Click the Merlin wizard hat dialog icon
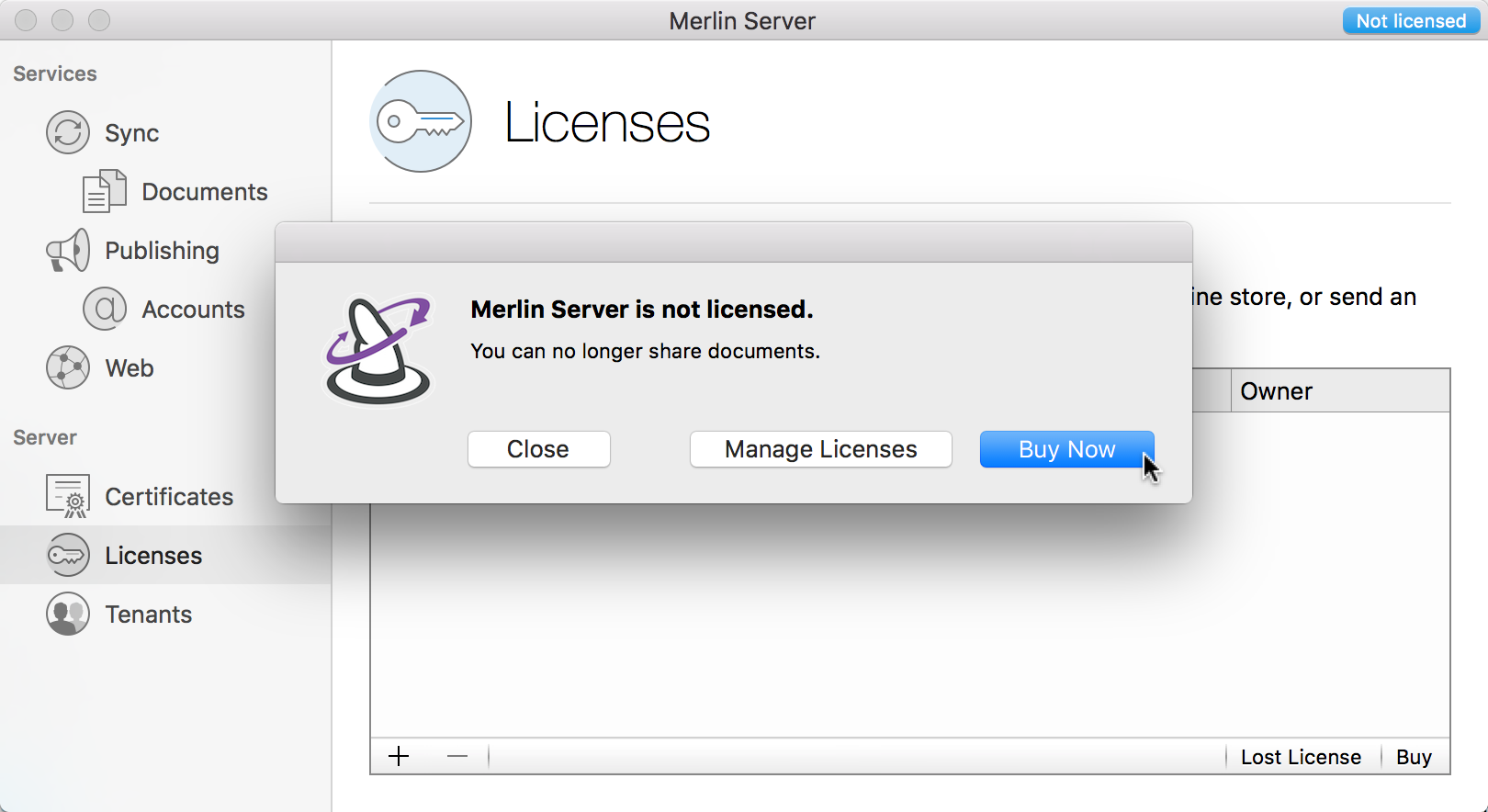This screenshot has height=812, width=1488. point(378,349)
